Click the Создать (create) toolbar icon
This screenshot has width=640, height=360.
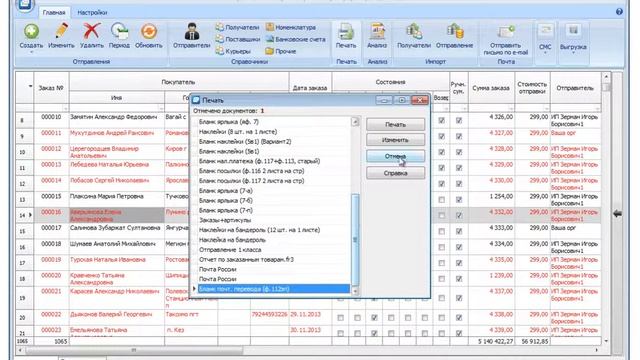click(31, 32)
